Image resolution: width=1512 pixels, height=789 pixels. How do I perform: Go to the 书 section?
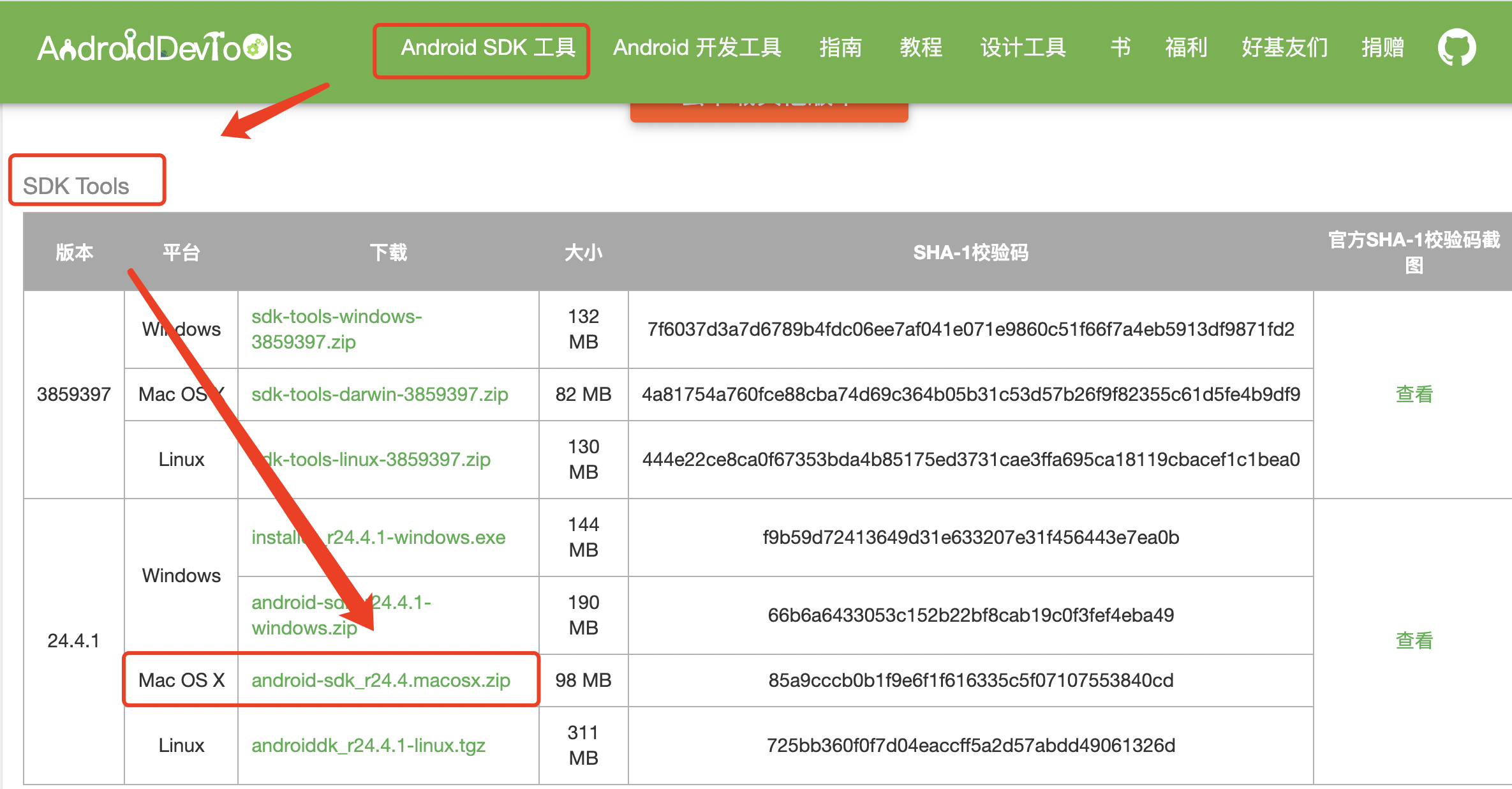tap(1120, 48)
